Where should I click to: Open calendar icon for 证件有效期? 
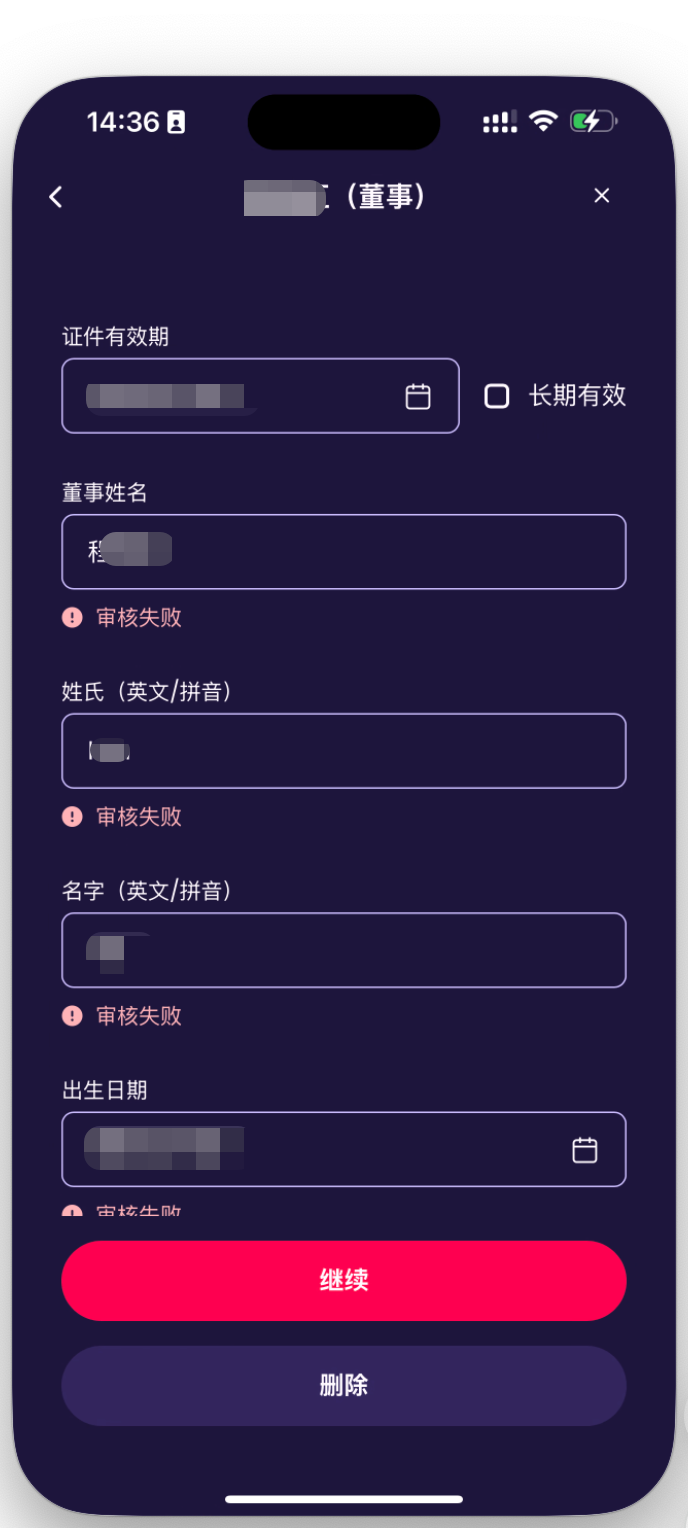[418, 397]
